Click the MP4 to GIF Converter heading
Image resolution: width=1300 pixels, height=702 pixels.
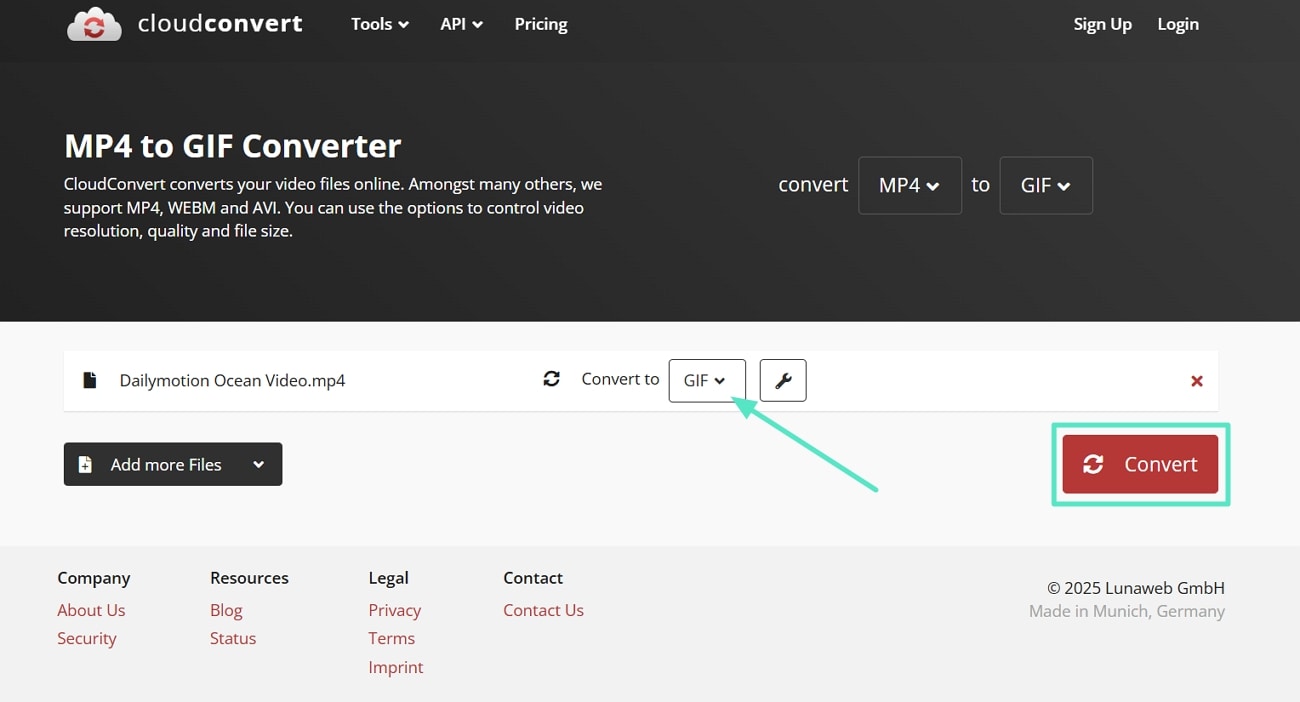coord(232,146)
